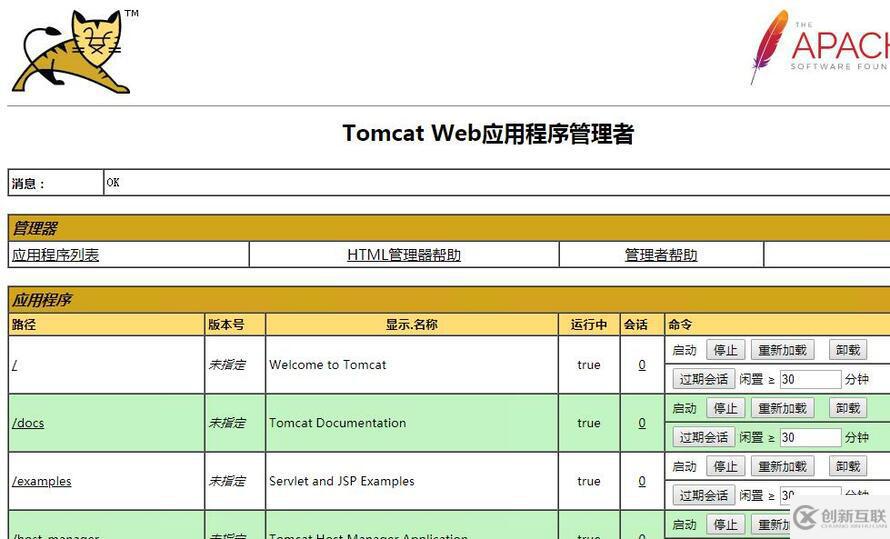The image size is (890, 539).
Task: Open session count link for /docs
Action: coord(642,423)
